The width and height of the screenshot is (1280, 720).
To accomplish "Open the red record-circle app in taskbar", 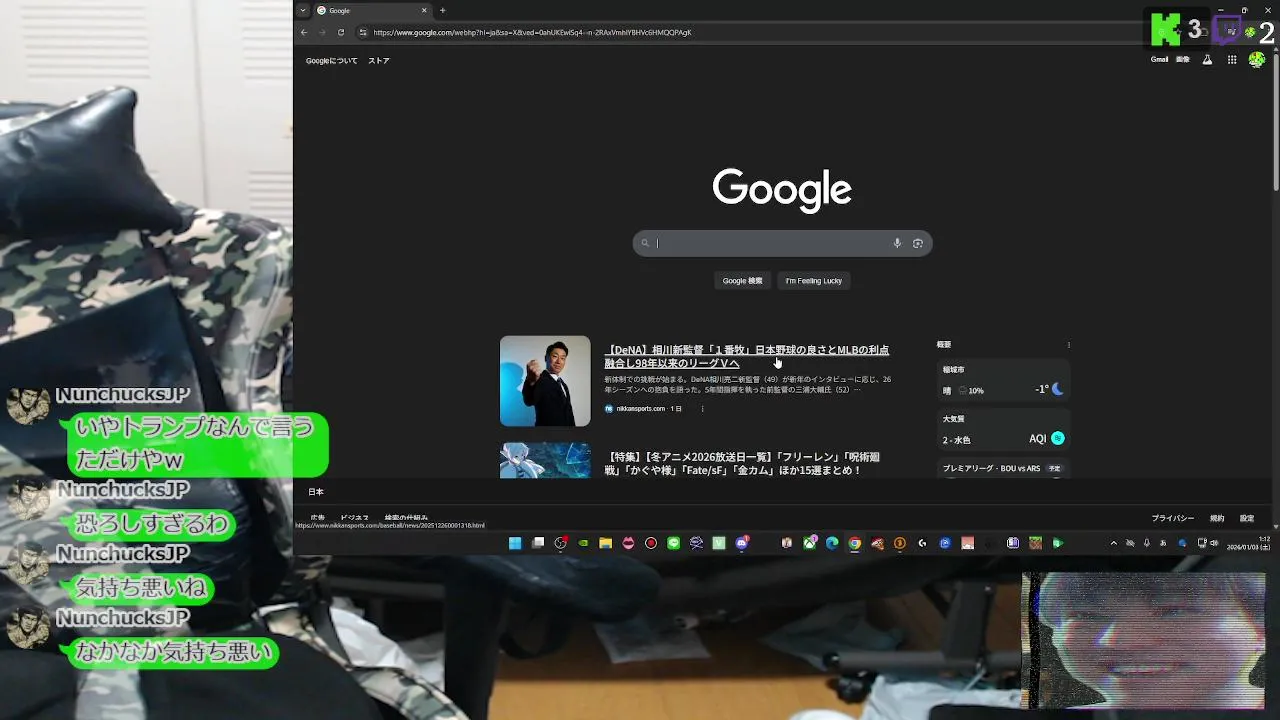I will (x=651, y=543).
